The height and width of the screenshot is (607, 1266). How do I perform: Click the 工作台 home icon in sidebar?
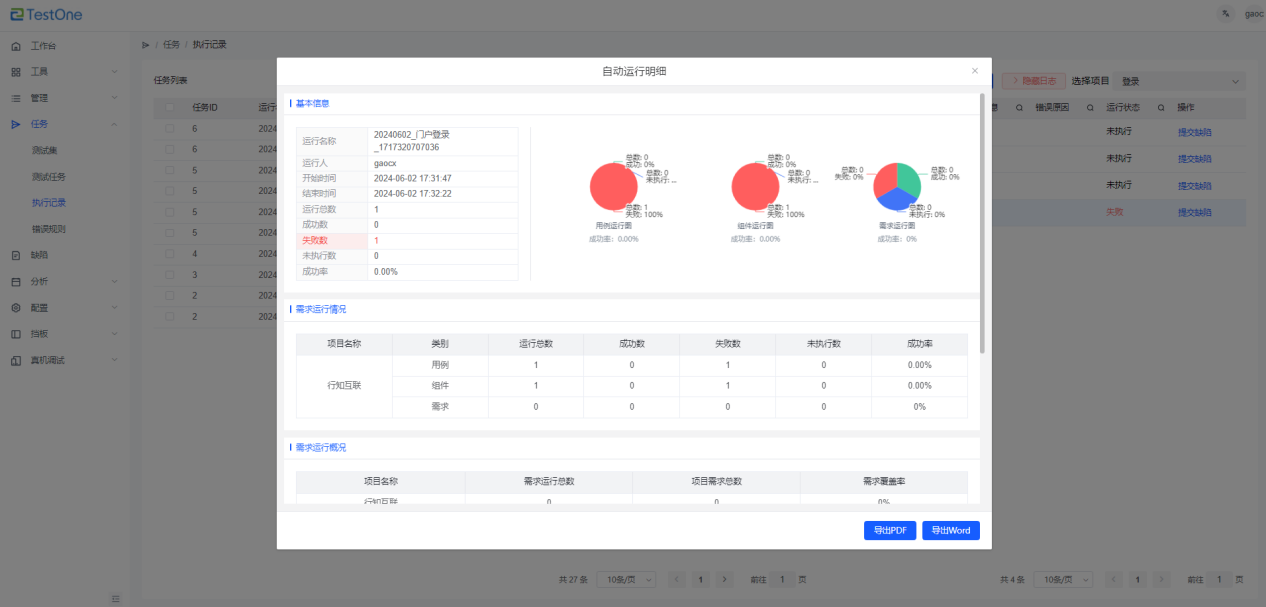16,46
